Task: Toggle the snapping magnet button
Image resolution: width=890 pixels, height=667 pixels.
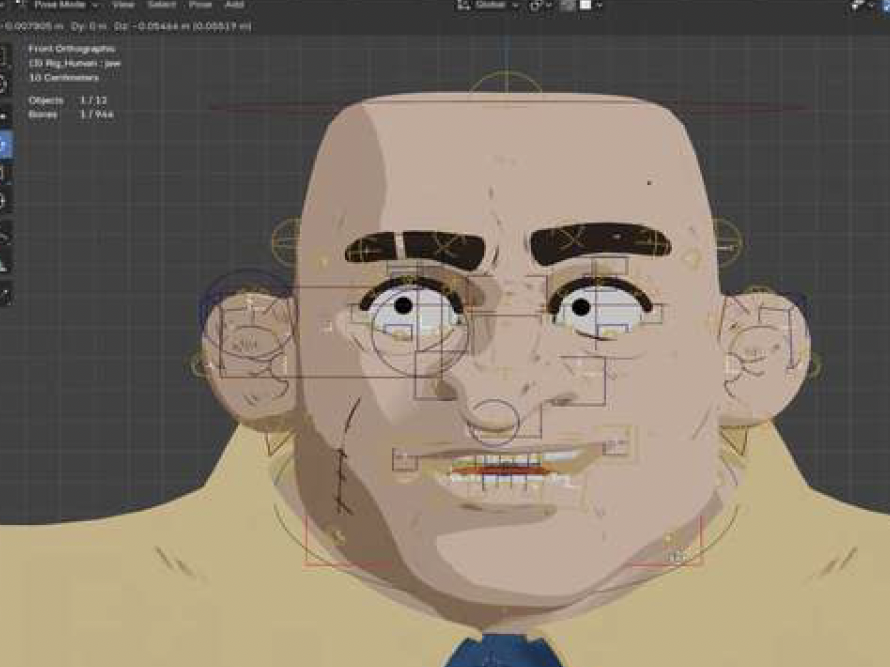Action: pyautogui.click(x=568, y=6)
